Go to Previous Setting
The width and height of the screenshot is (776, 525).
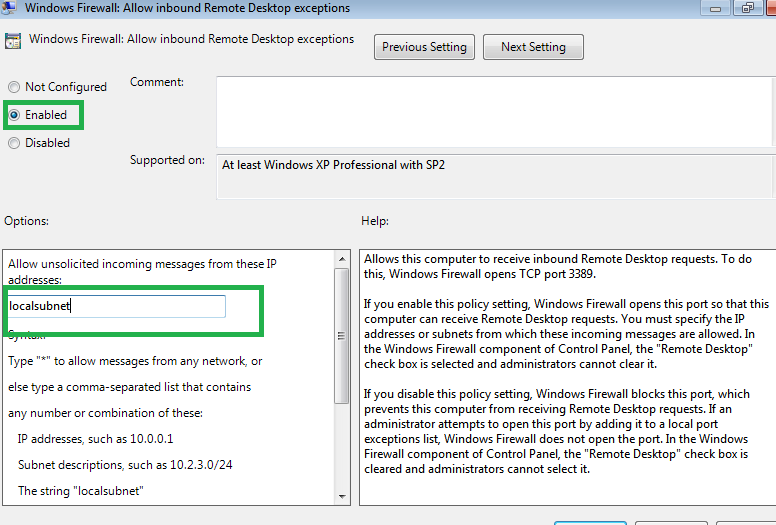pyautogui.click(x=424, y=47)
